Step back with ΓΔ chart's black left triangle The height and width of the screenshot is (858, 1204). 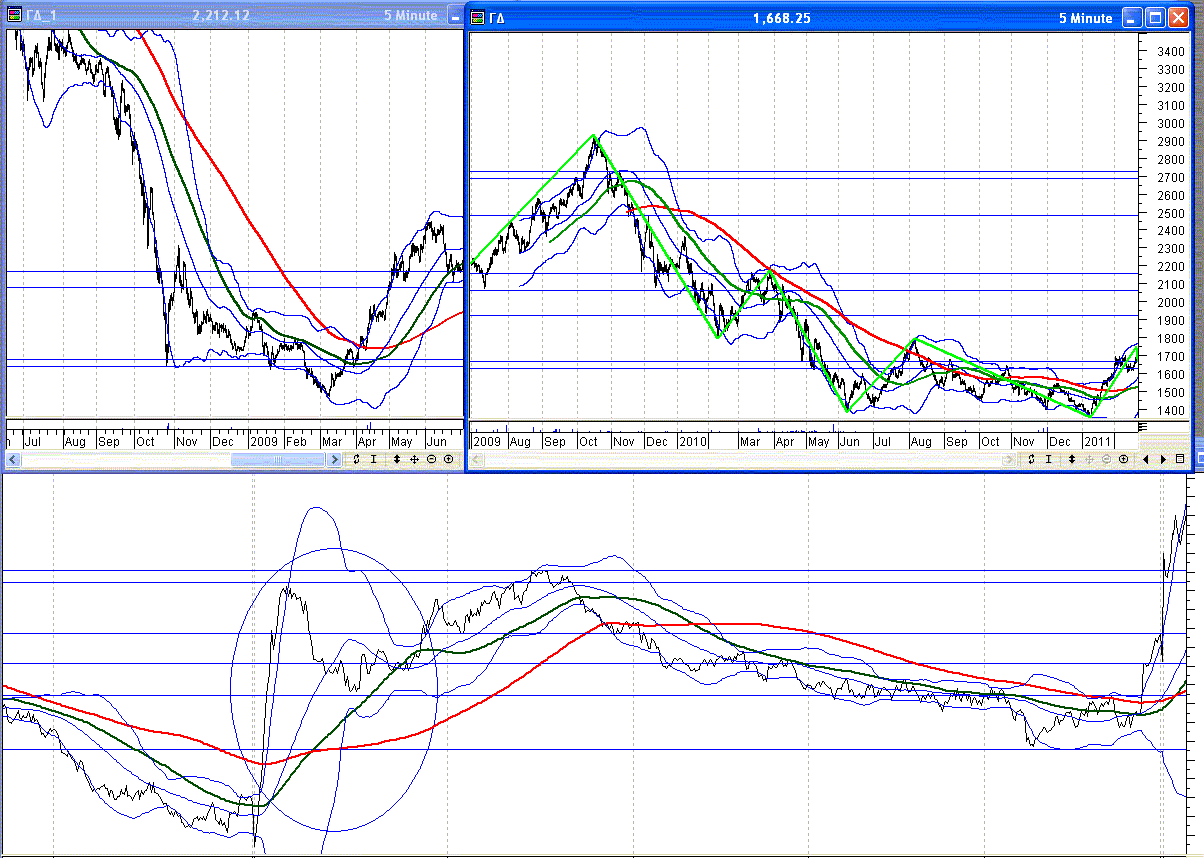(x=1147, y=459)
